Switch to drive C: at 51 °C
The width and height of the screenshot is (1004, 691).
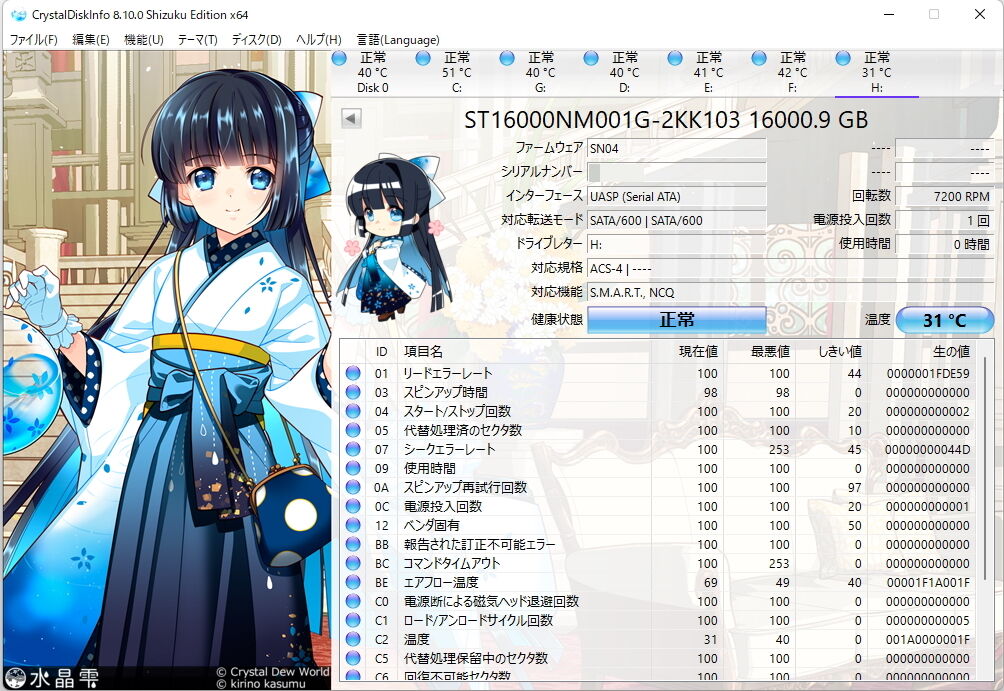click(x=457, y=72)
